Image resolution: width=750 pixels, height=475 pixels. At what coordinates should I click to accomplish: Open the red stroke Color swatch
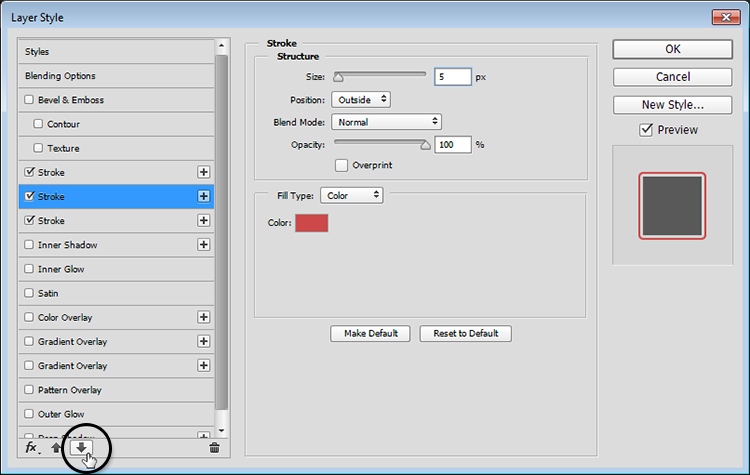(311, 223)
